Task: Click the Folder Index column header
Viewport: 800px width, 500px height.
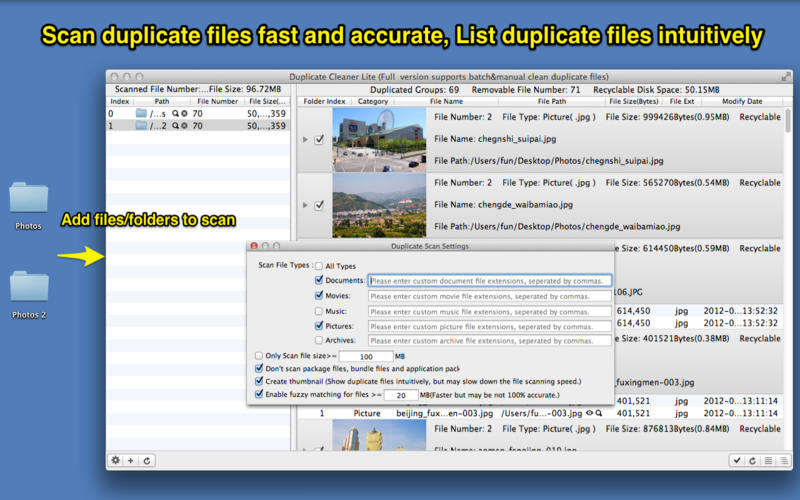Action: (324, 102)
